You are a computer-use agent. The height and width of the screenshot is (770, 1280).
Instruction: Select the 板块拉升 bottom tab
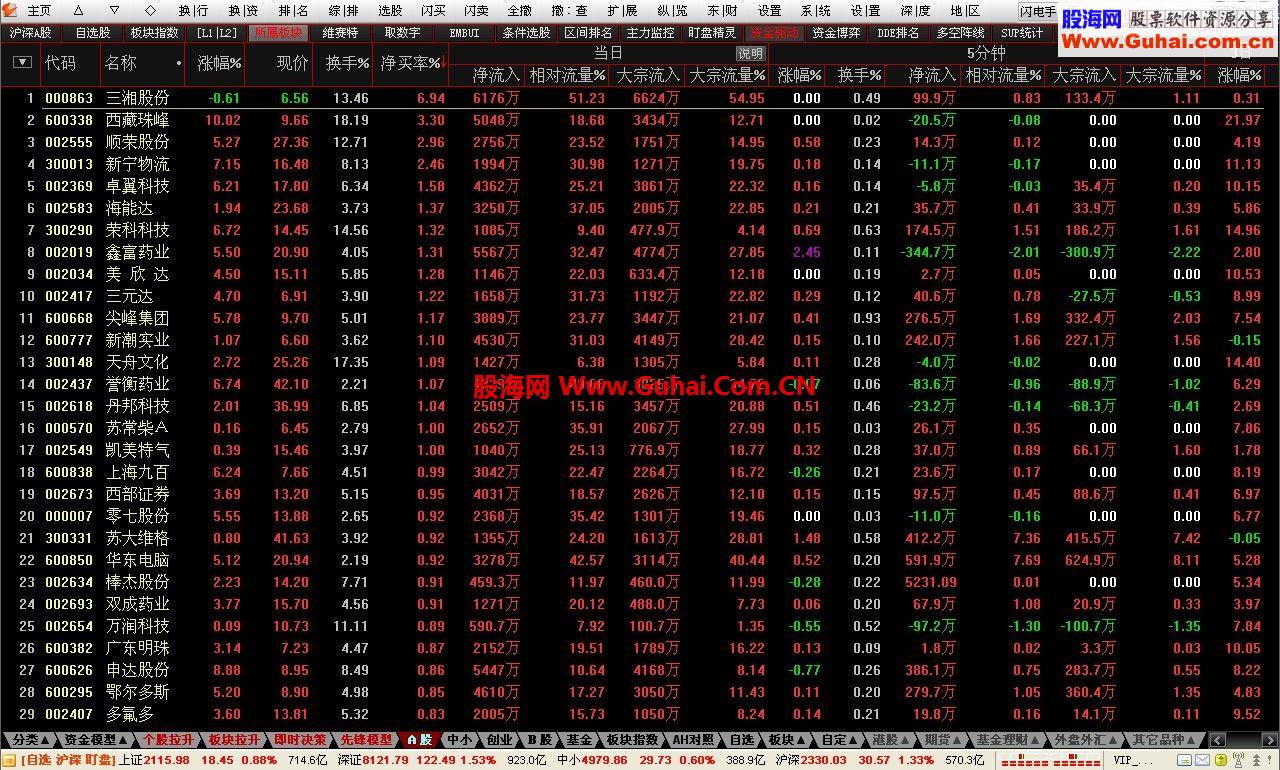click(234, 740)
